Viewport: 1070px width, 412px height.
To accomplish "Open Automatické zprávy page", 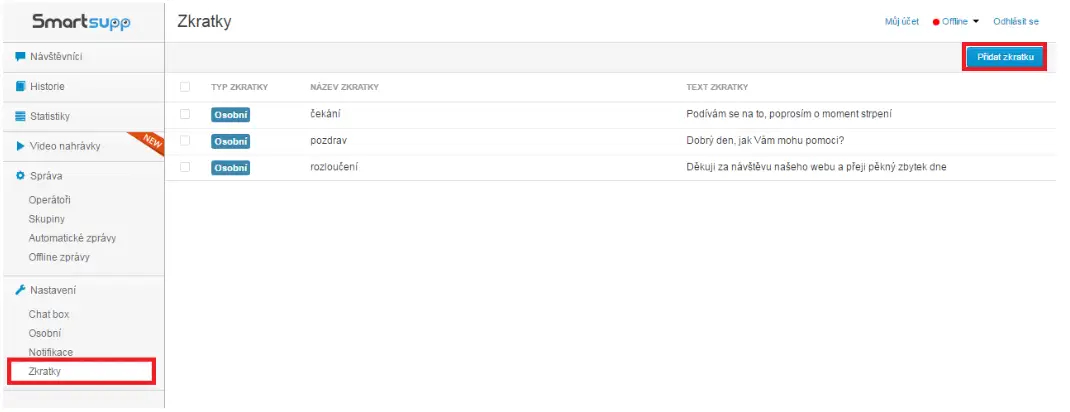I will 72,238.
